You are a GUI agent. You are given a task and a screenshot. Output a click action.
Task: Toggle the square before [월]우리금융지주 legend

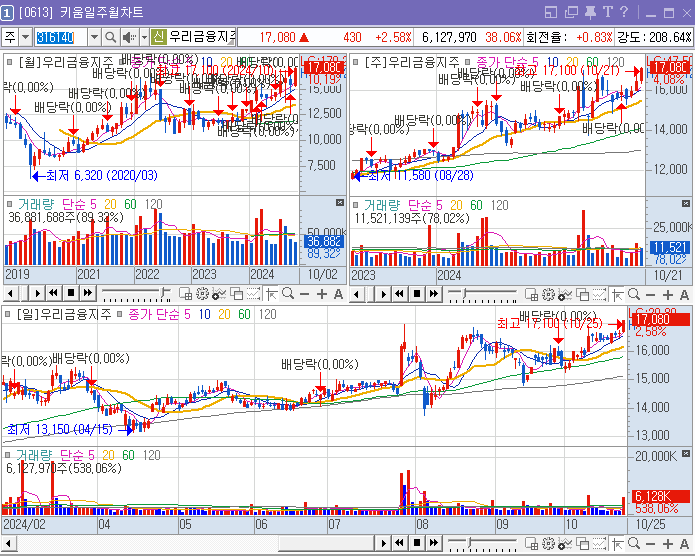coord(9,62)
